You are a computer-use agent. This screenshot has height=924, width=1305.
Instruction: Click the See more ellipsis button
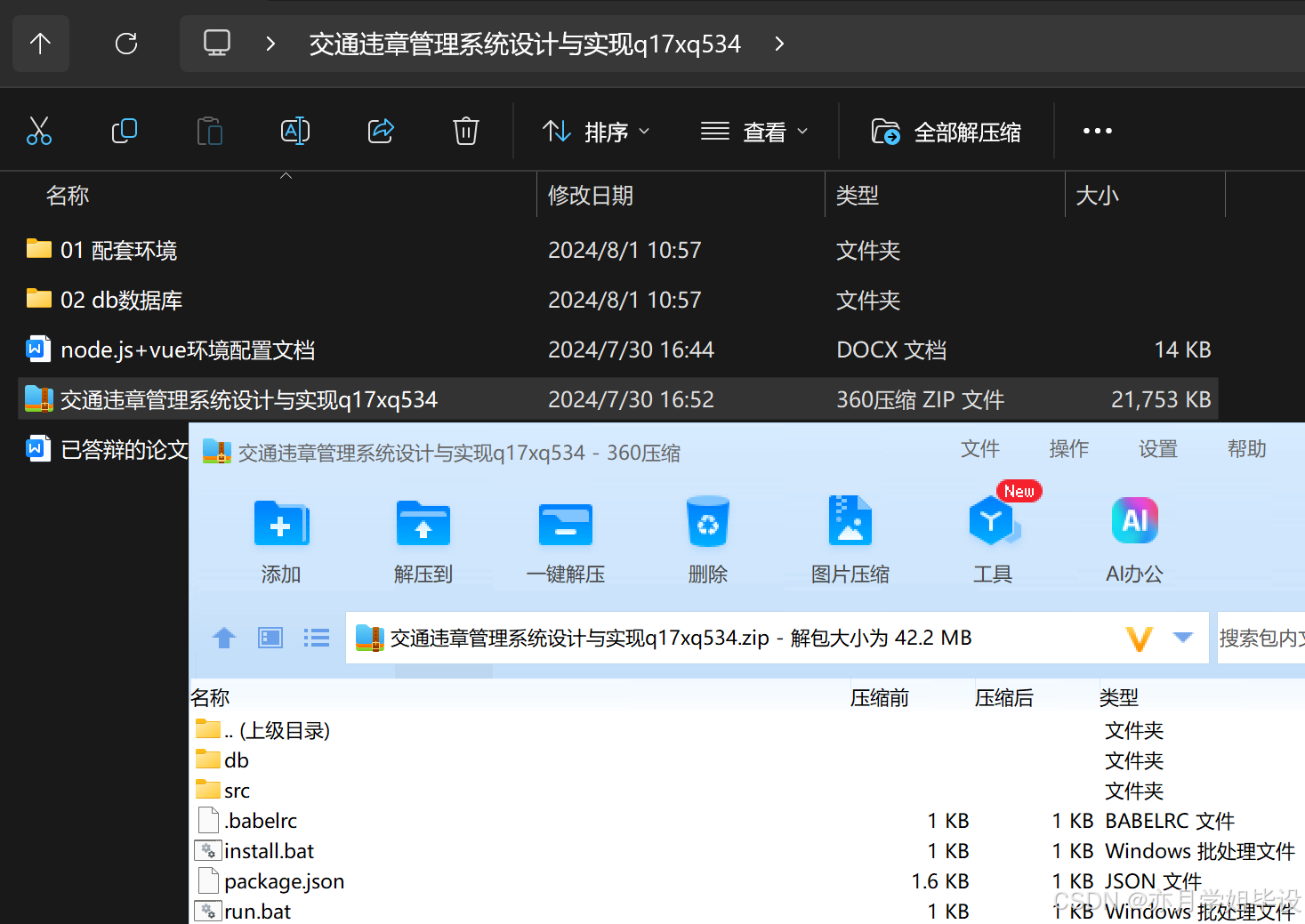coord(1097,131)
